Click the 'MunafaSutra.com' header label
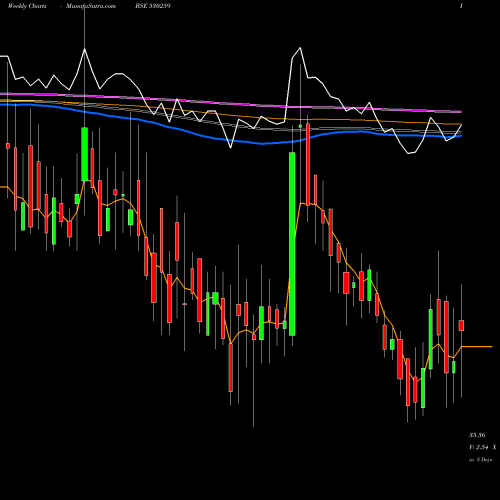Screen dimensions: 500x500 (x=91, y=6)
